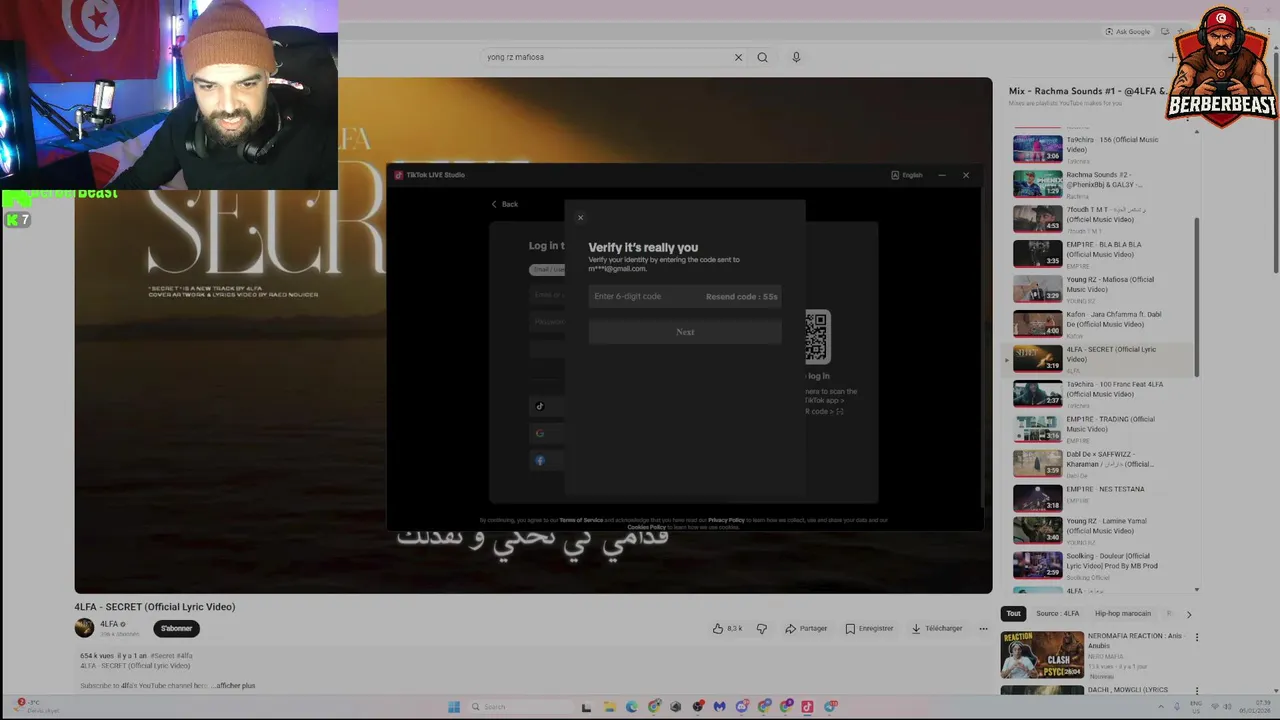Click the Partager share button

coord(806,628)
